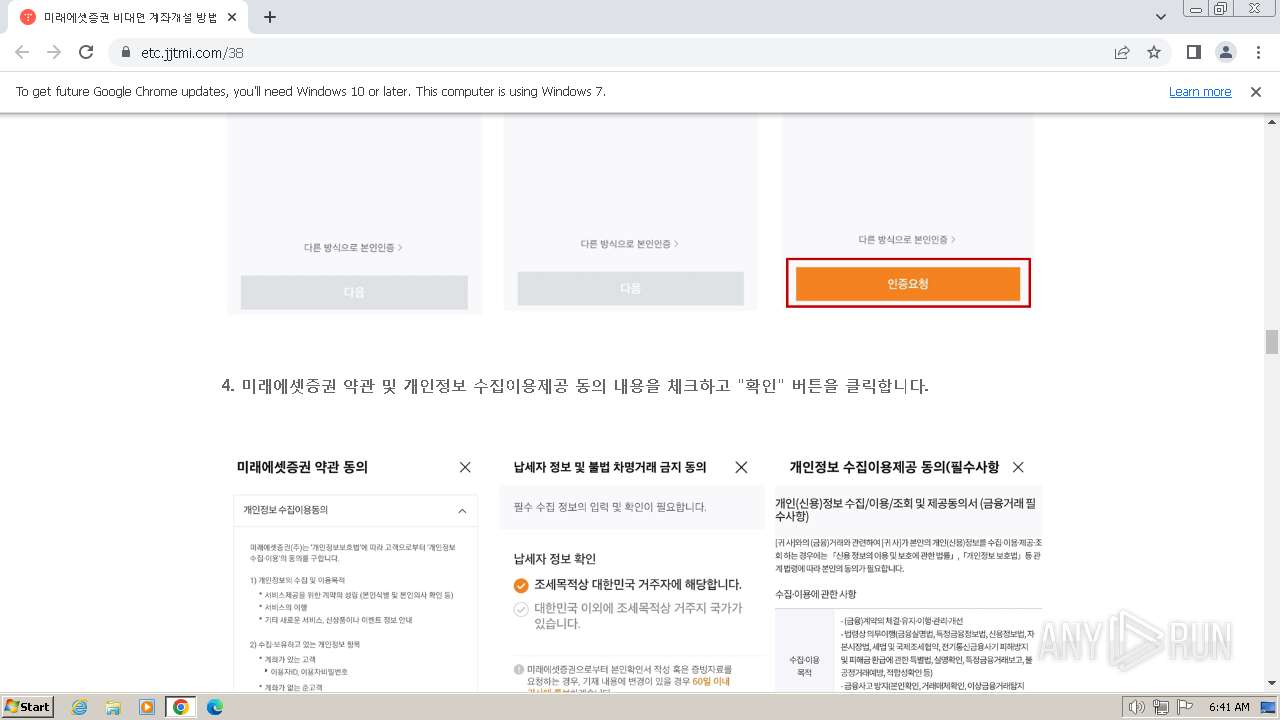Open File Explorer from taskbar

tap(113, 707)
